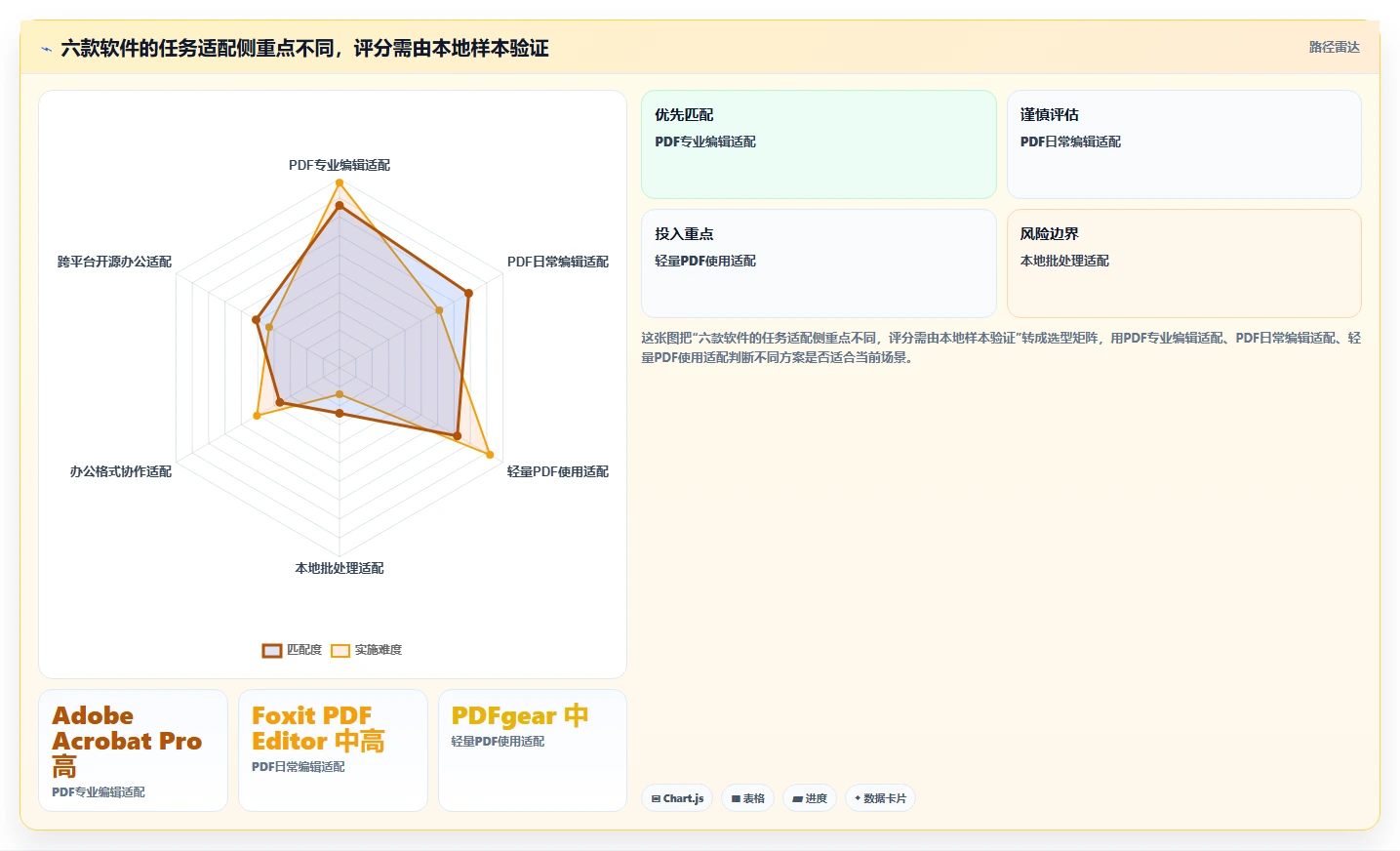Click the 轻量PDF使用适配 radar axis label

tap(558, 471)
